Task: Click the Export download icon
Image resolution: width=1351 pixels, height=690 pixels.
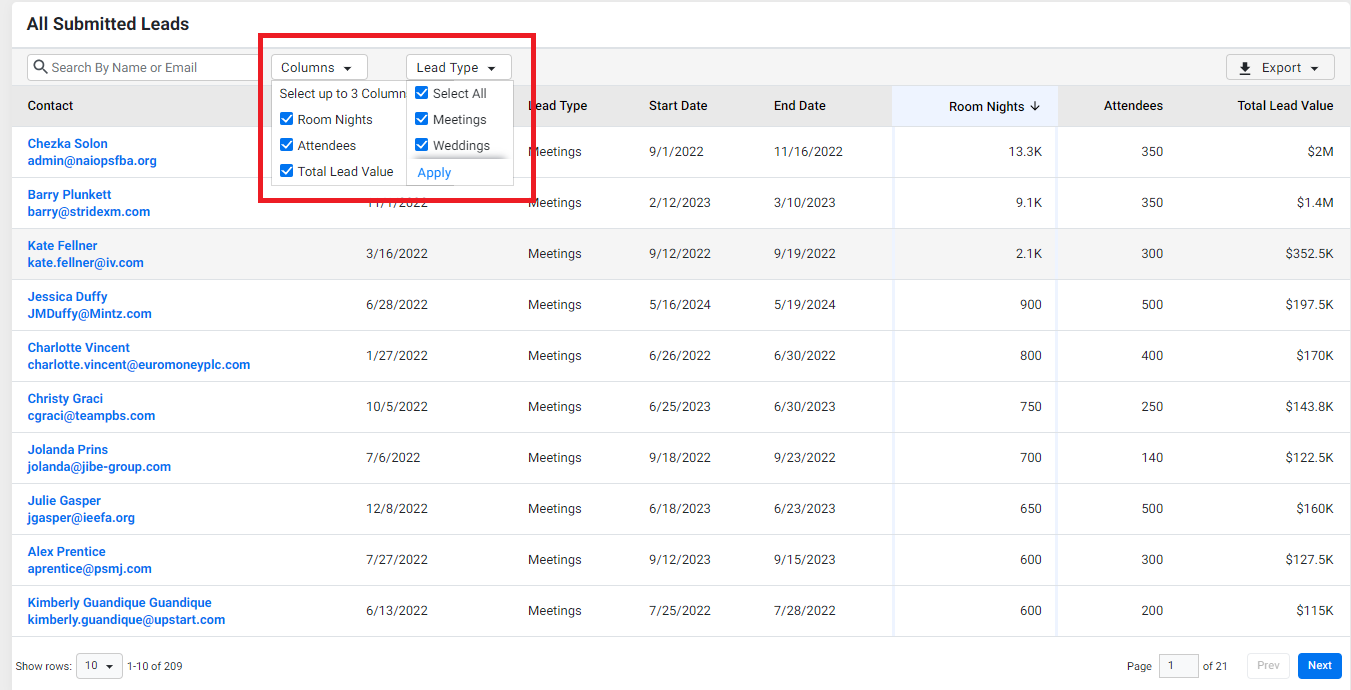Action: click(x=1245, y=68)
